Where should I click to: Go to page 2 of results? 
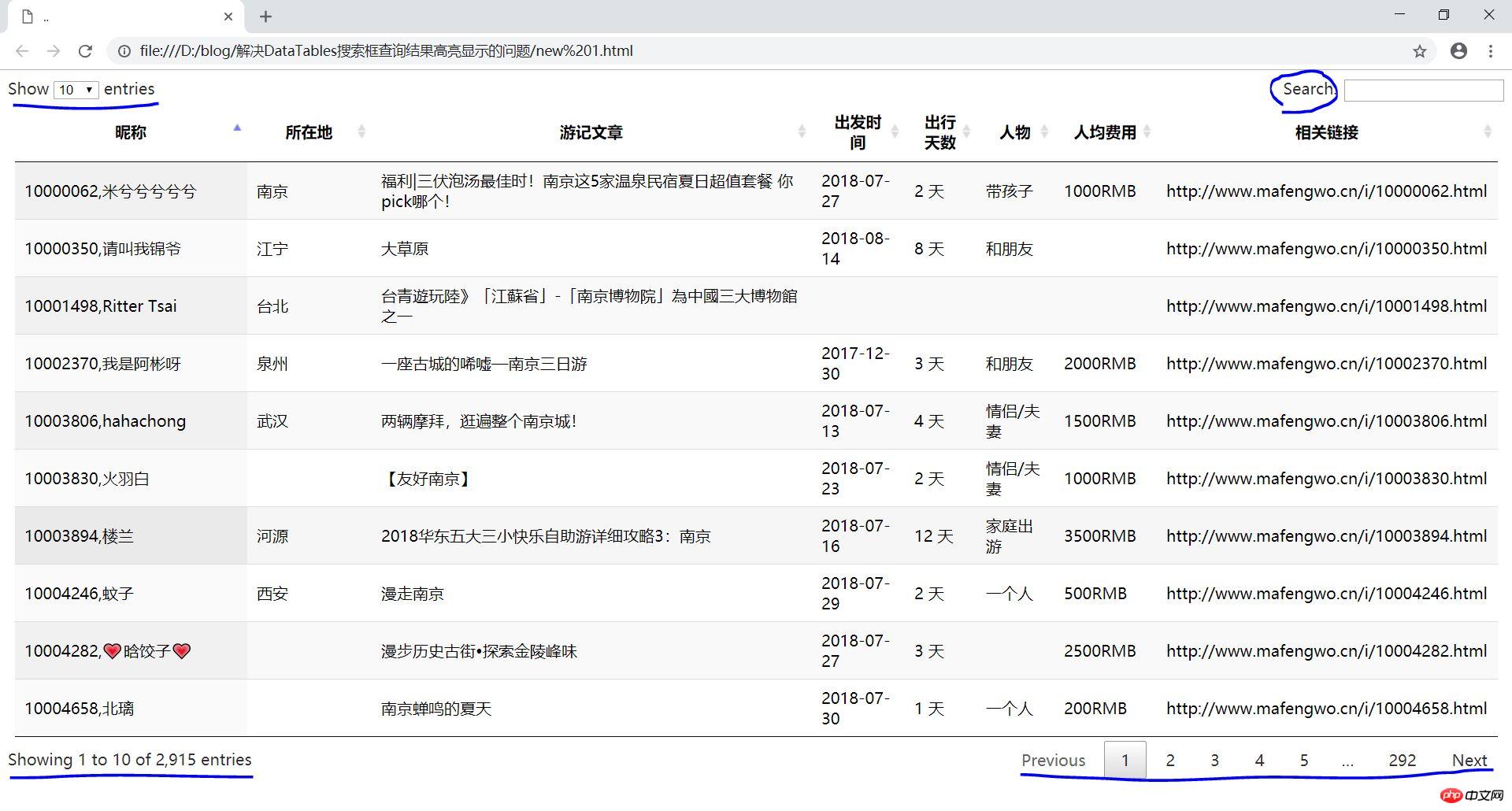tap(1170, 761)
